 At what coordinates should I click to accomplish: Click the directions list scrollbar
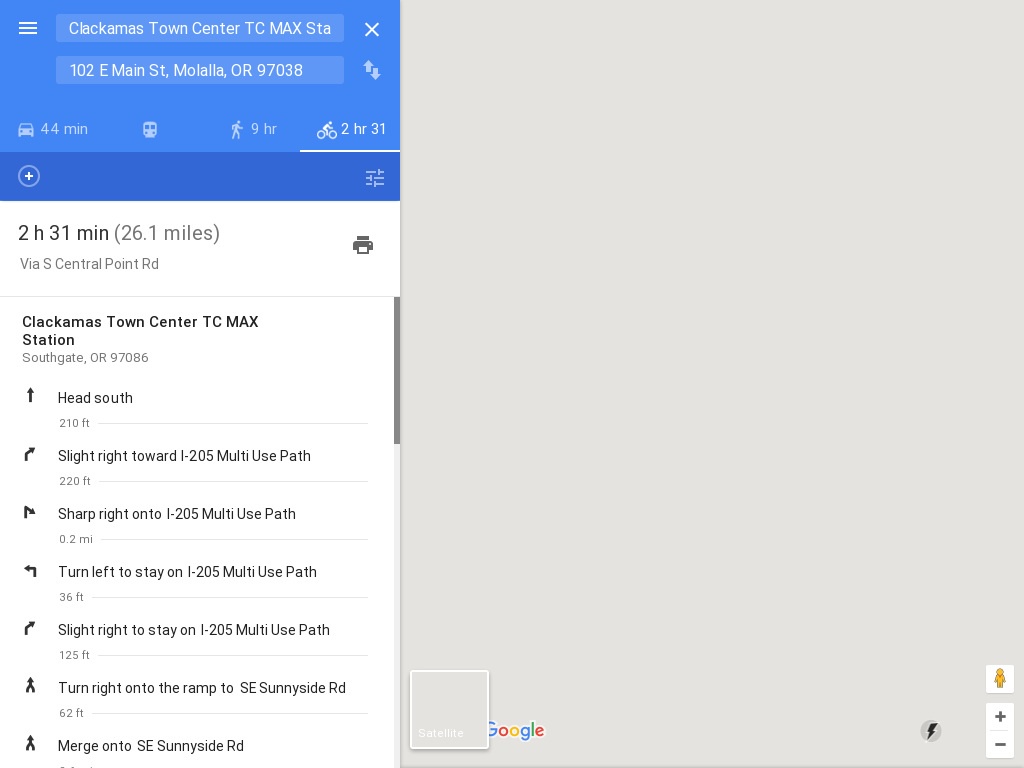396,370
